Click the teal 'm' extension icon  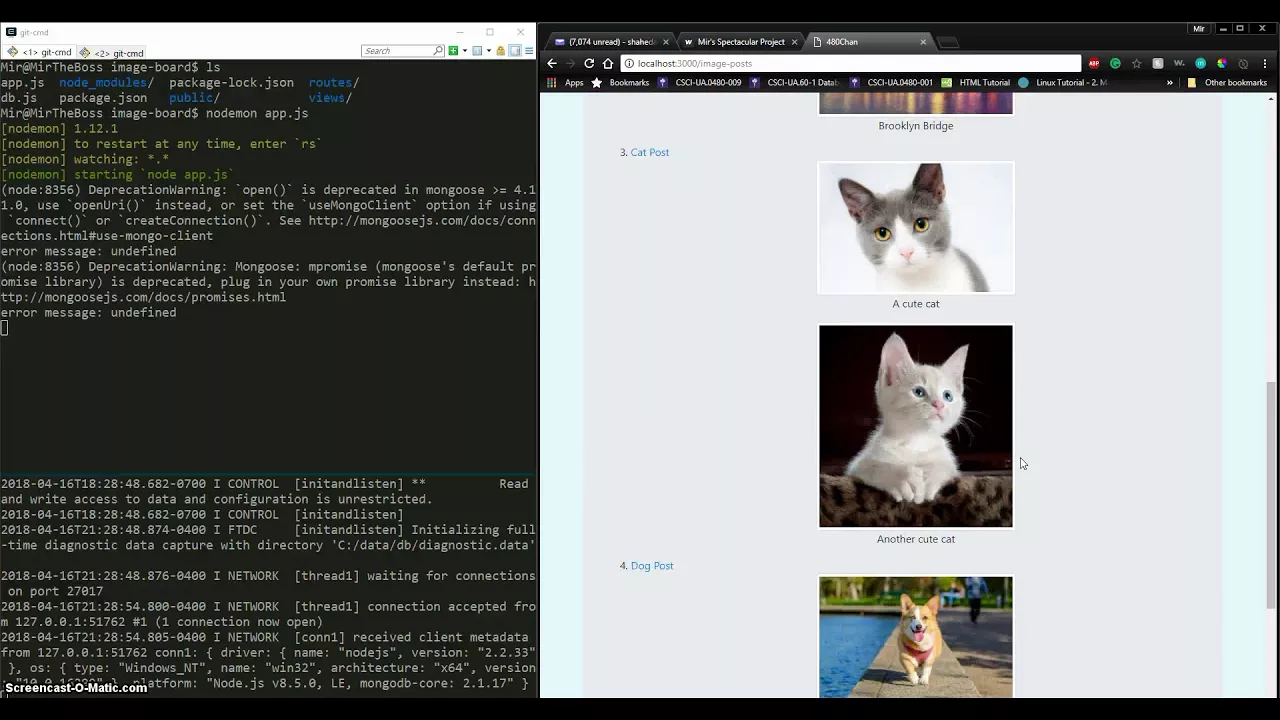[x=1201, y=63]
